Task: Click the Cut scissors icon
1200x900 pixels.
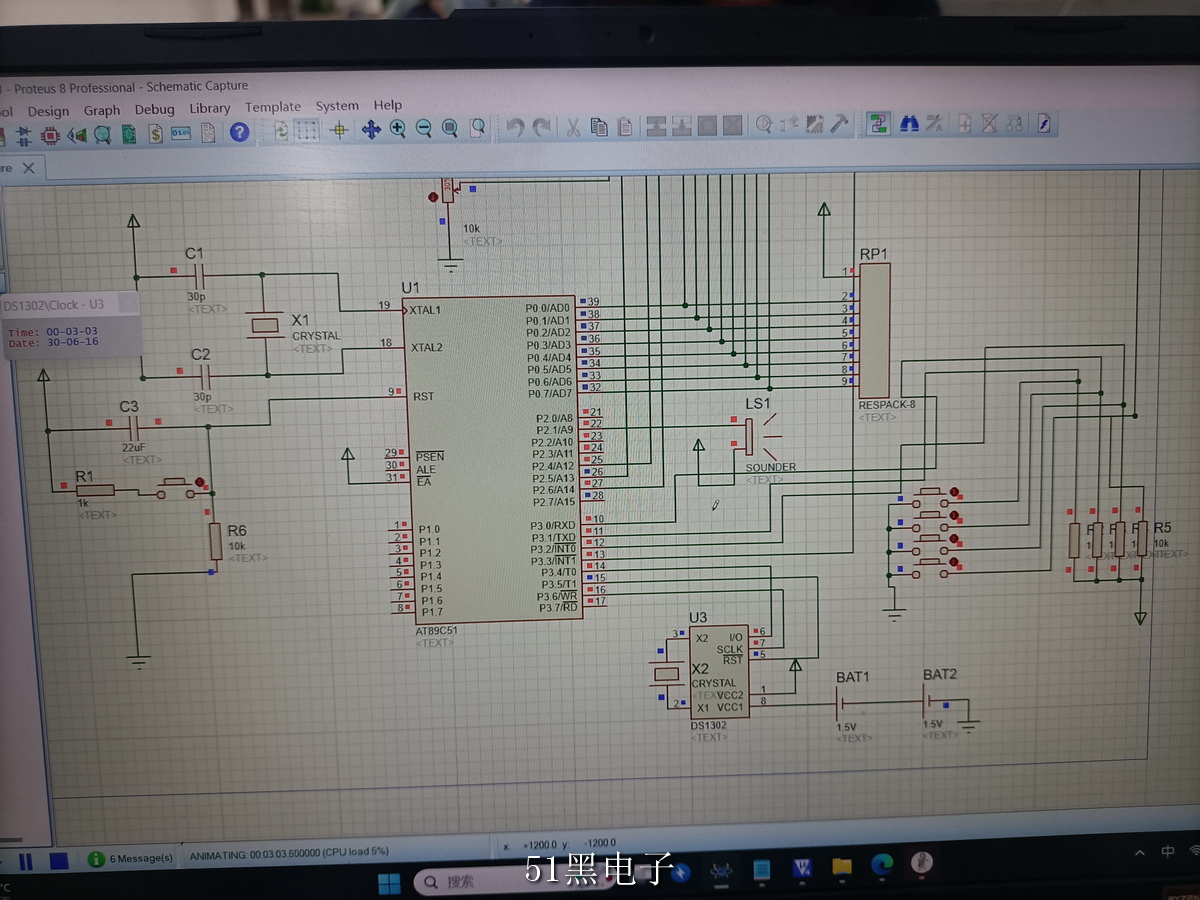Action: (x=573, y=126)
